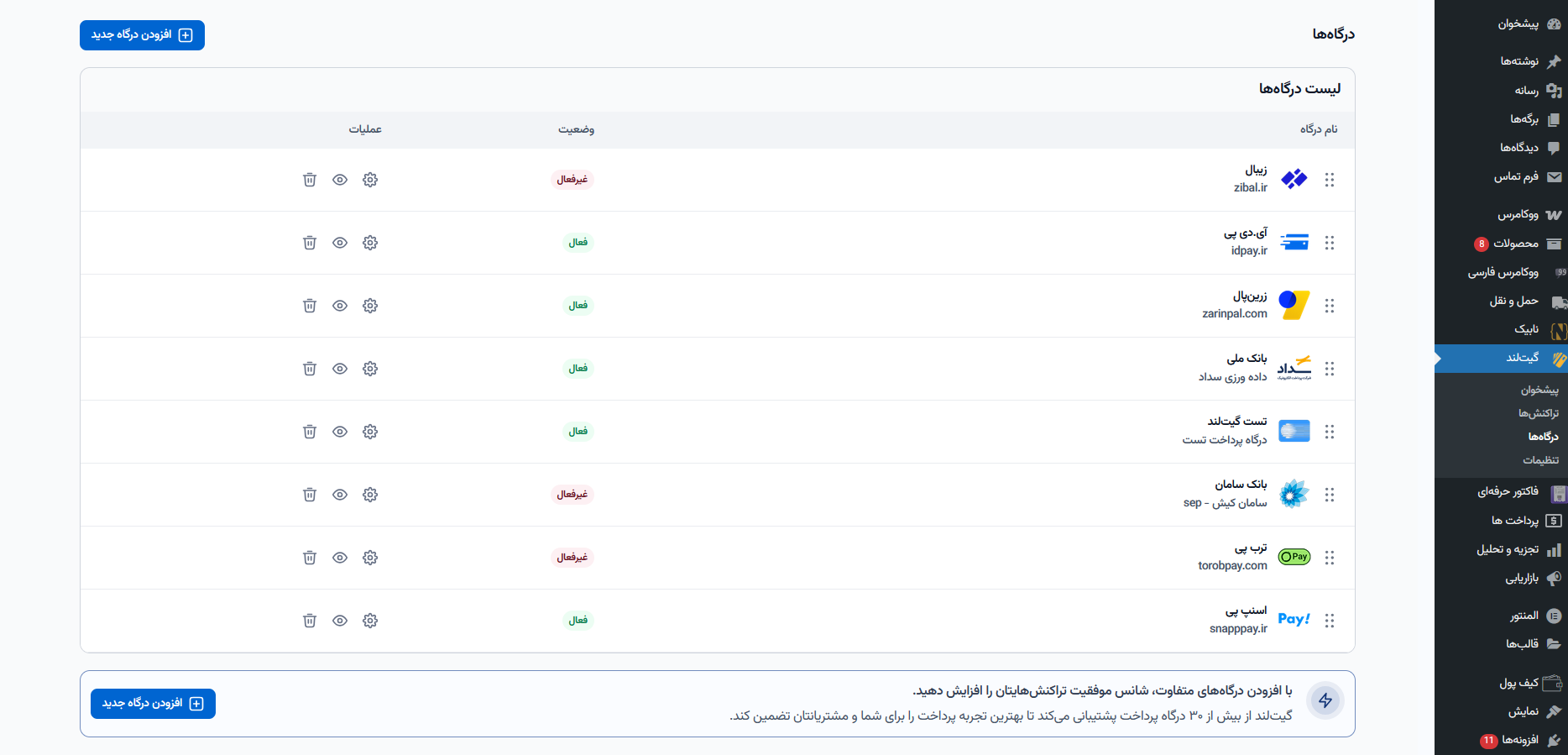
Task: Click the bottom banner افزودن درگاه جدید button
Action: coord(153,704)
